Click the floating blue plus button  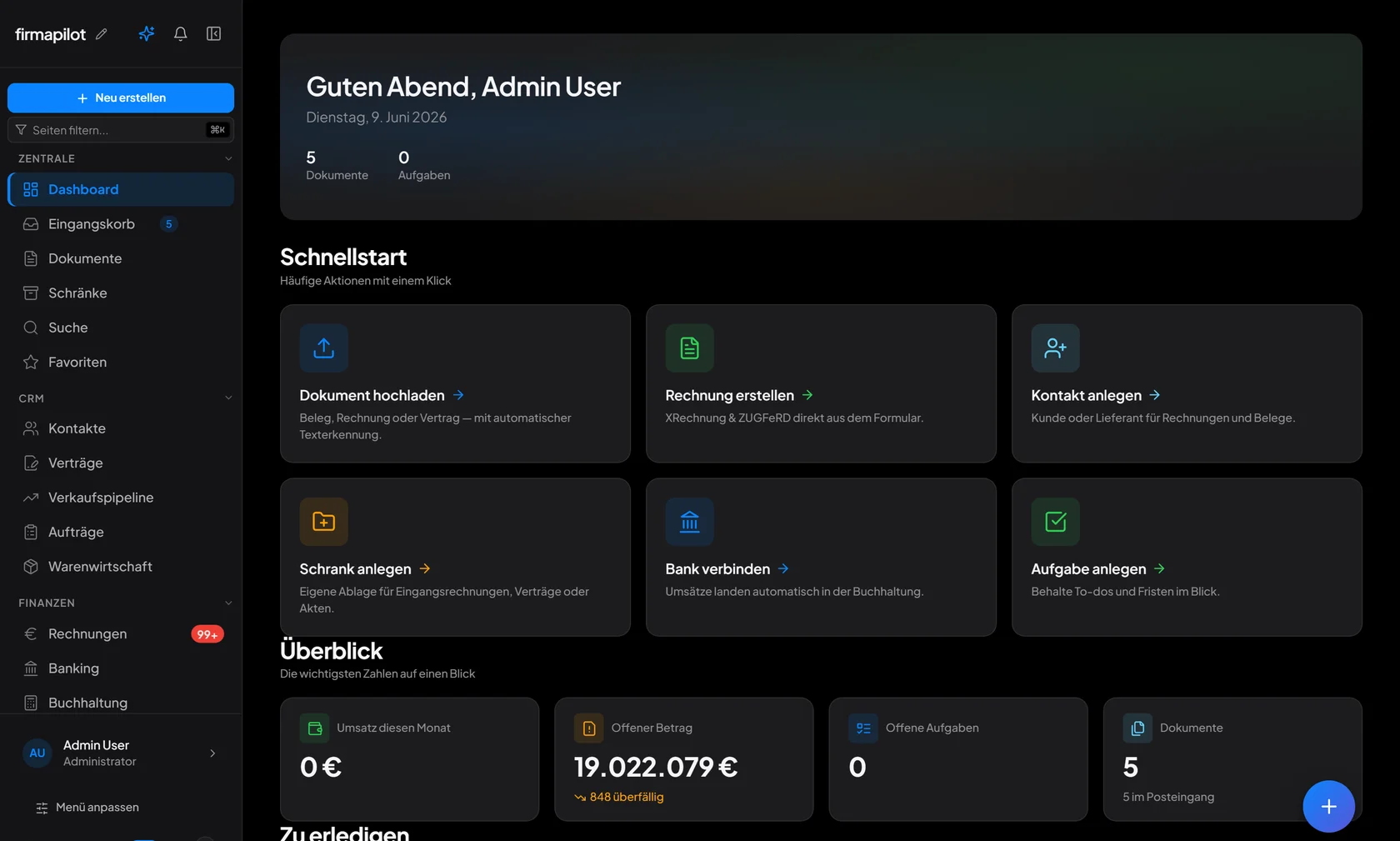[x=1329, y=807]
